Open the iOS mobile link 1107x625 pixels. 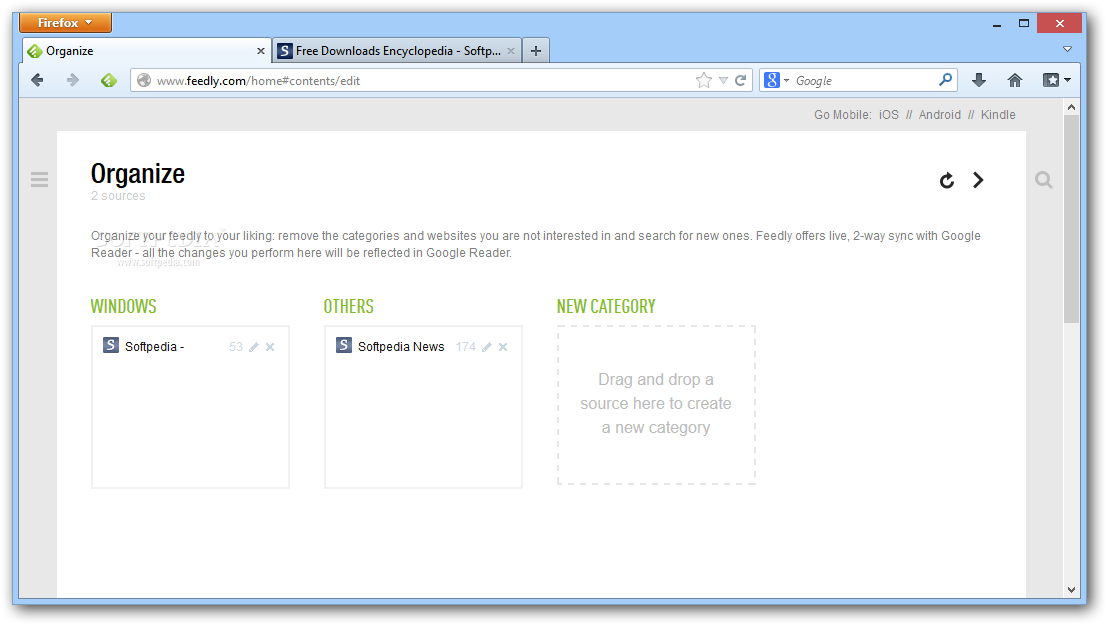(x=889, y=114)
